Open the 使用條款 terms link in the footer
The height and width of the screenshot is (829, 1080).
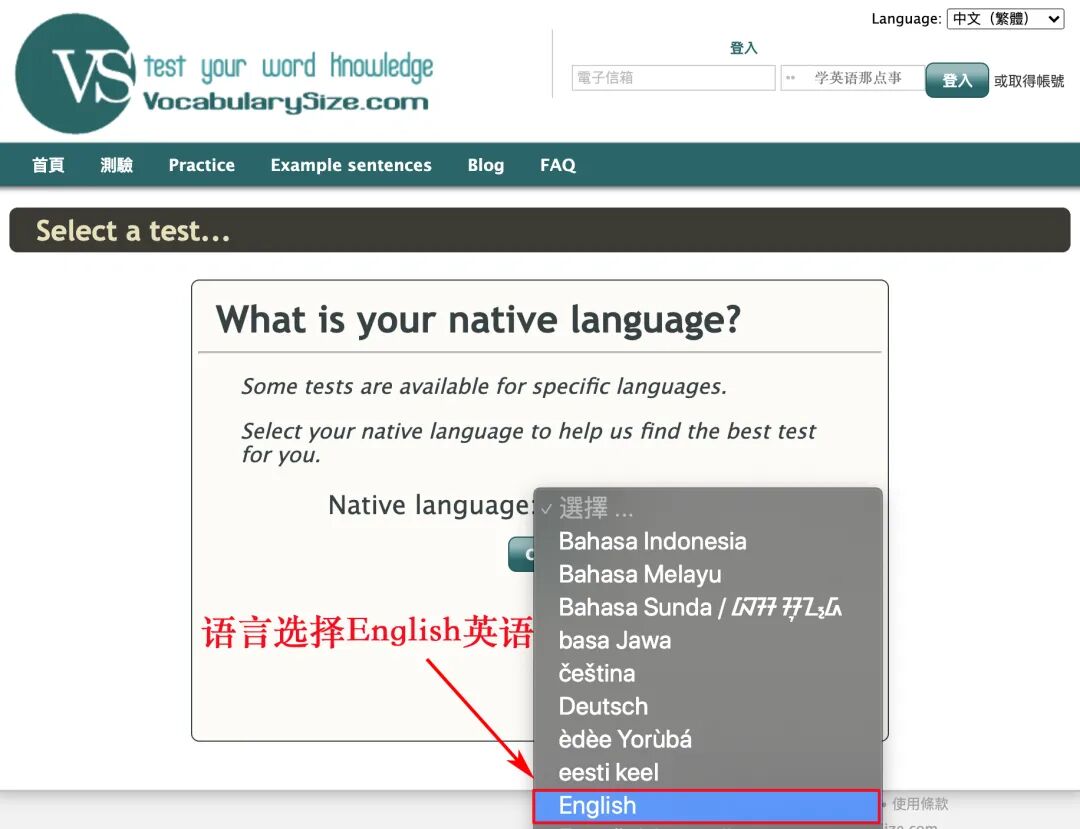(920, 804)
